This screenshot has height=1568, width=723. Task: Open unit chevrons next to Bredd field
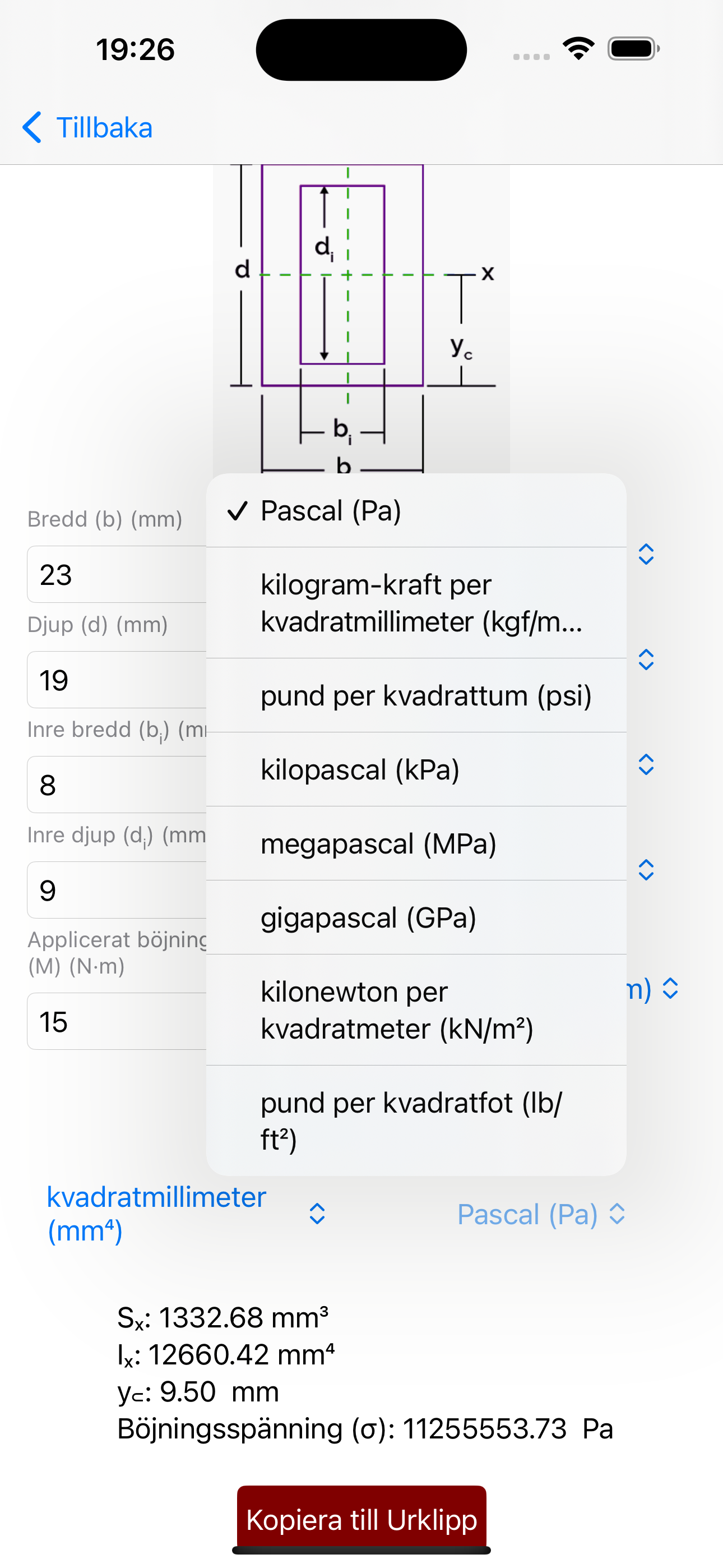(x=646, y=554)
